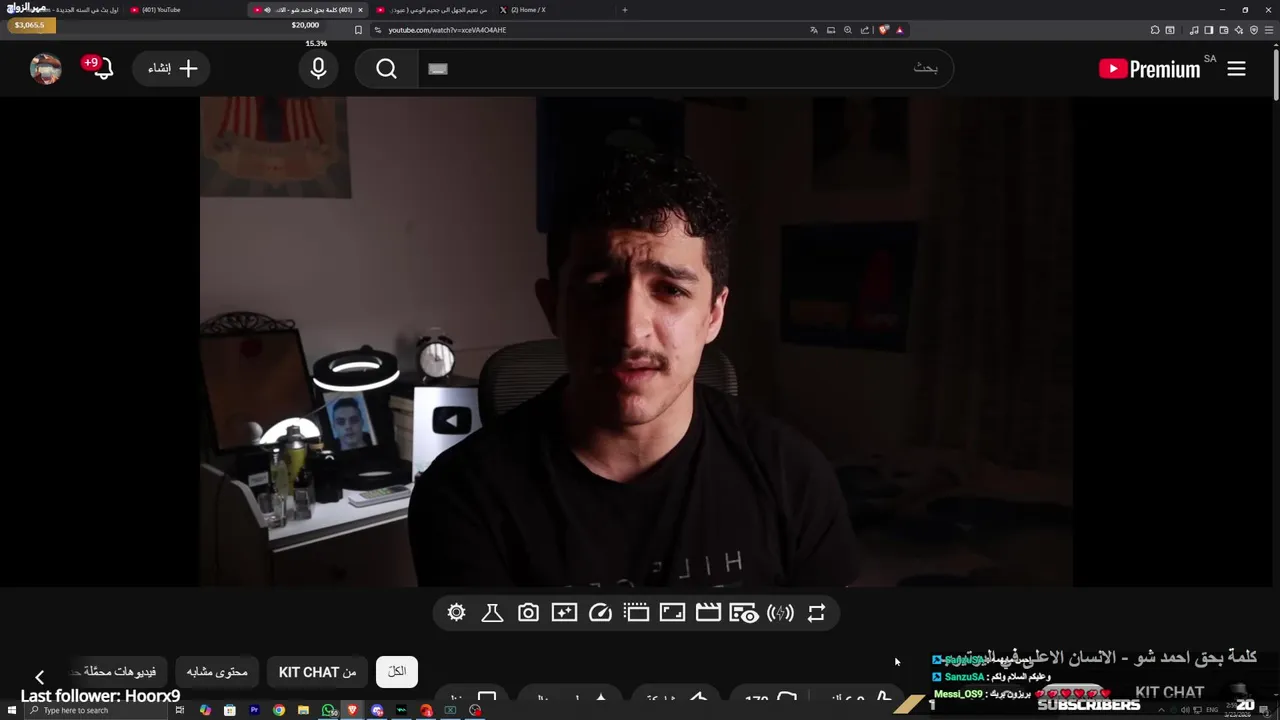Toggle the browser sidebar panel icon
1280x720 pixels.
1208,30
